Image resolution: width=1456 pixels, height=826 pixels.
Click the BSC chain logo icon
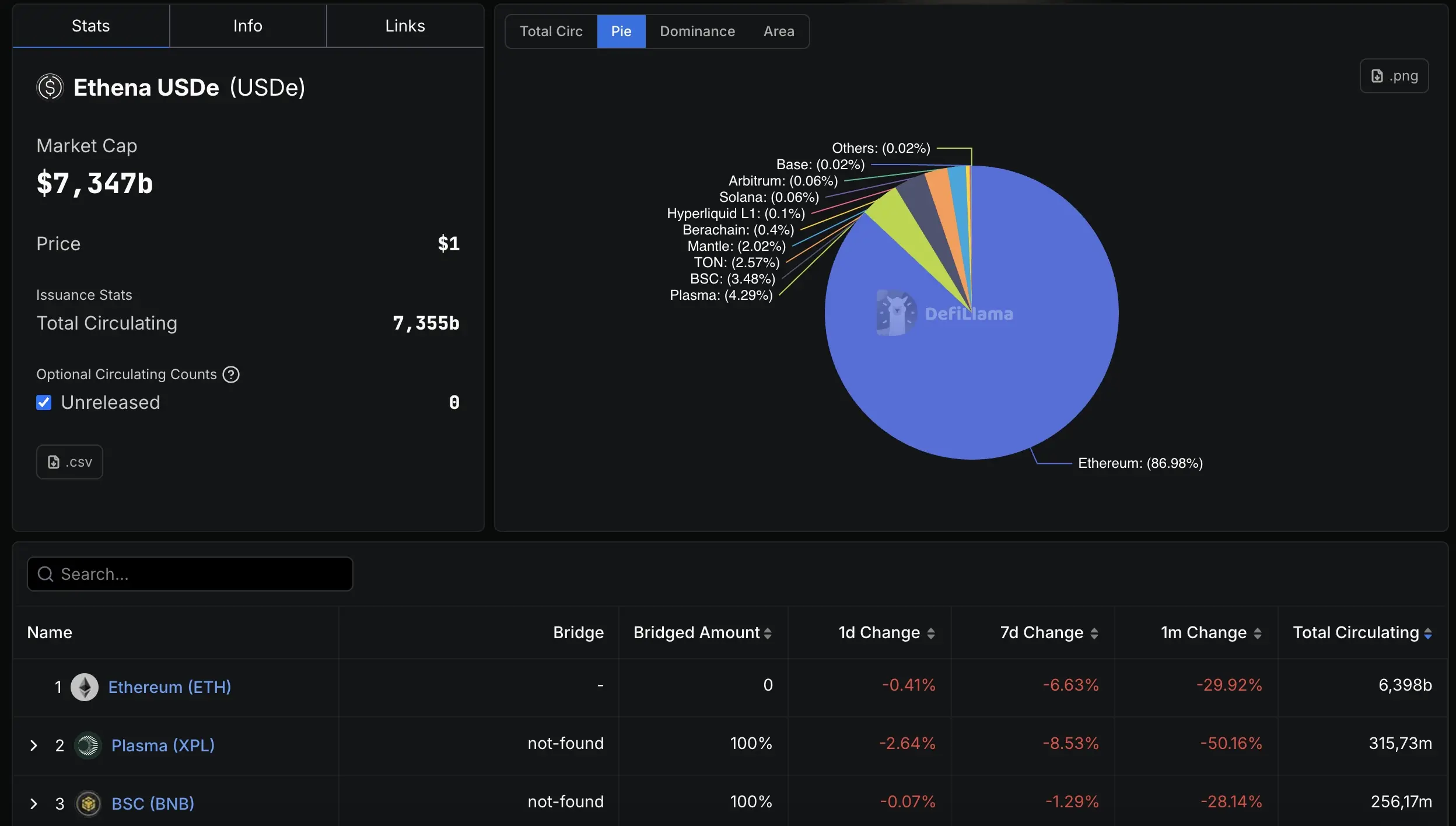click(88, 804)
